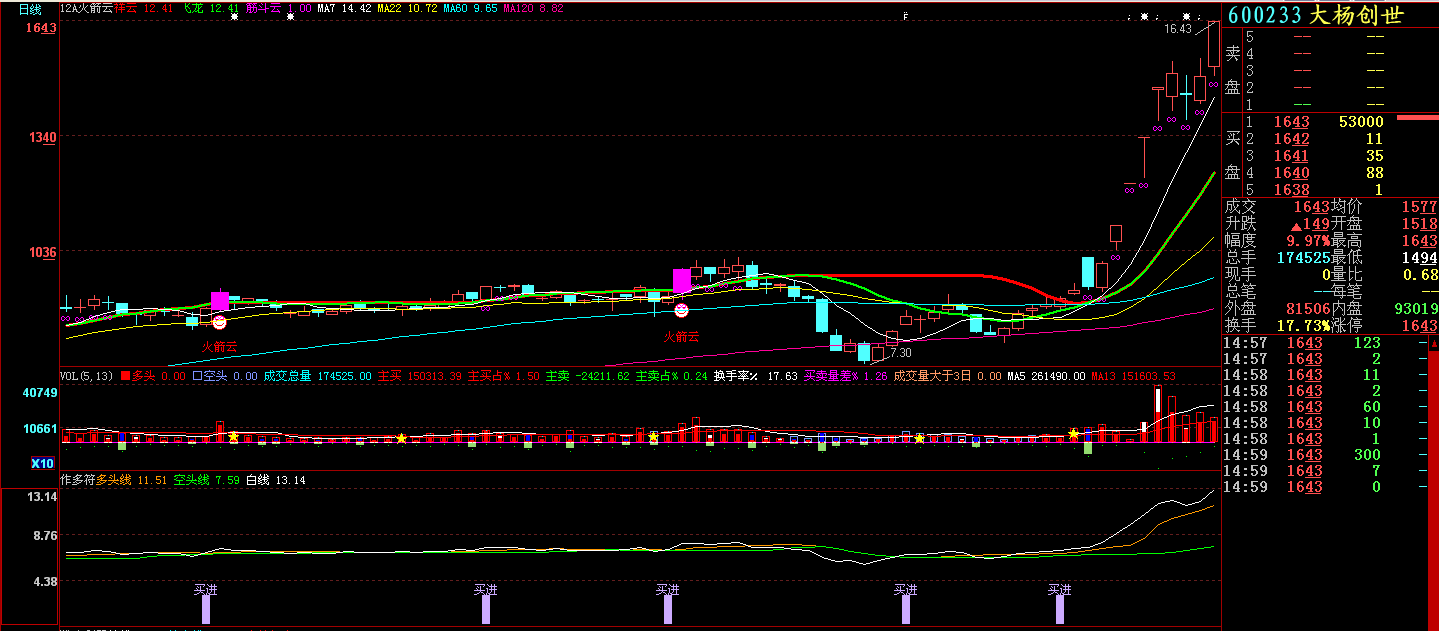Viewport: 1439px width, 631px height.
Task: Select buy level 1640 with volume 88
Action: pyautogui.click(x=1331, y=173)
